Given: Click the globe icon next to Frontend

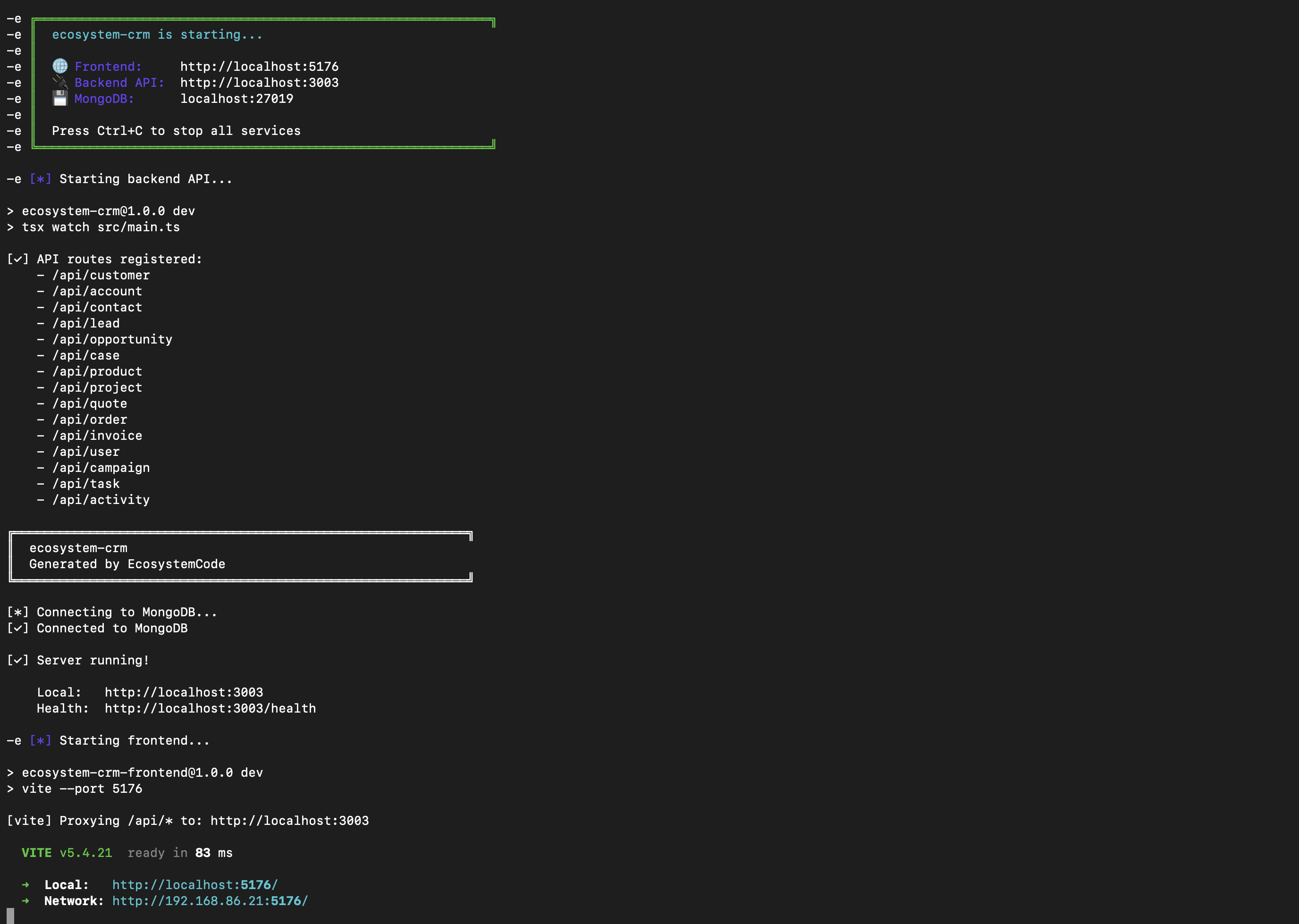Looking at the screenshot, I should (60, 66).
